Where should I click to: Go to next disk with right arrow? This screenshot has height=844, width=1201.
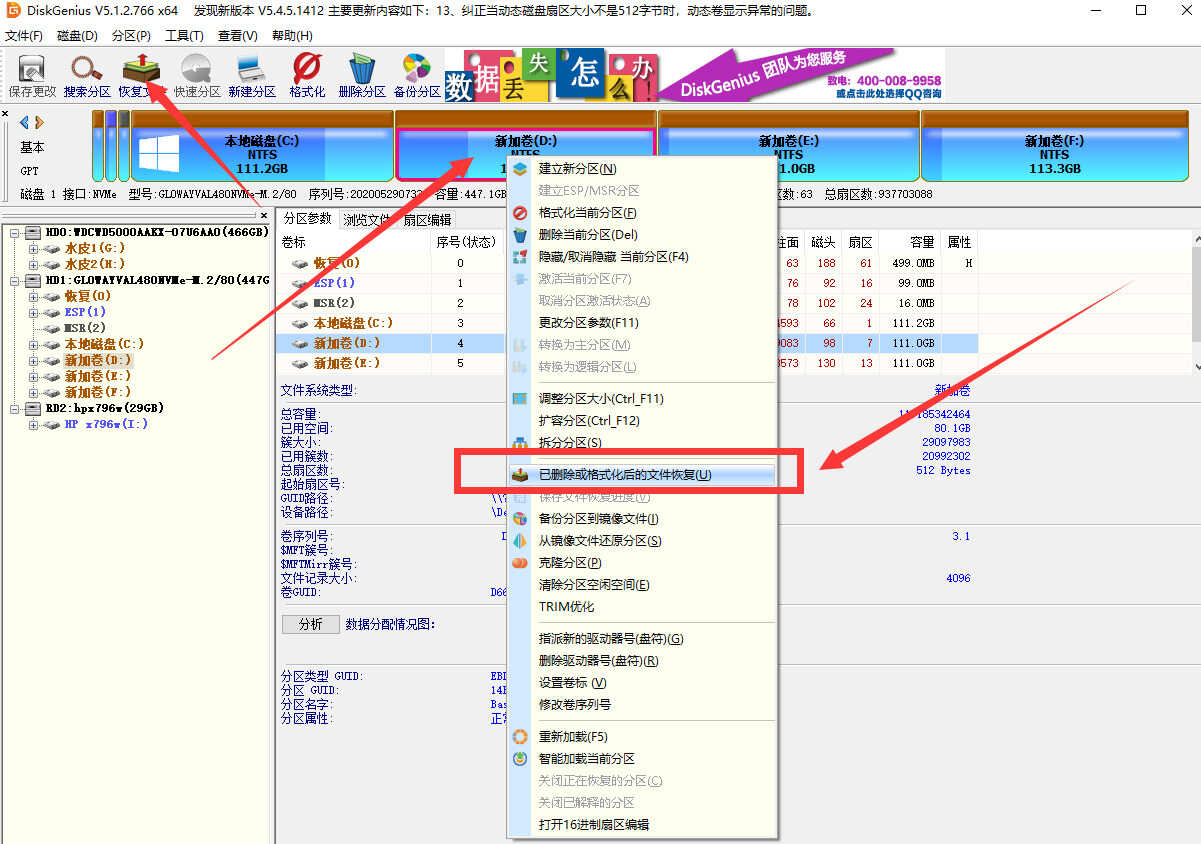[39, 122]
